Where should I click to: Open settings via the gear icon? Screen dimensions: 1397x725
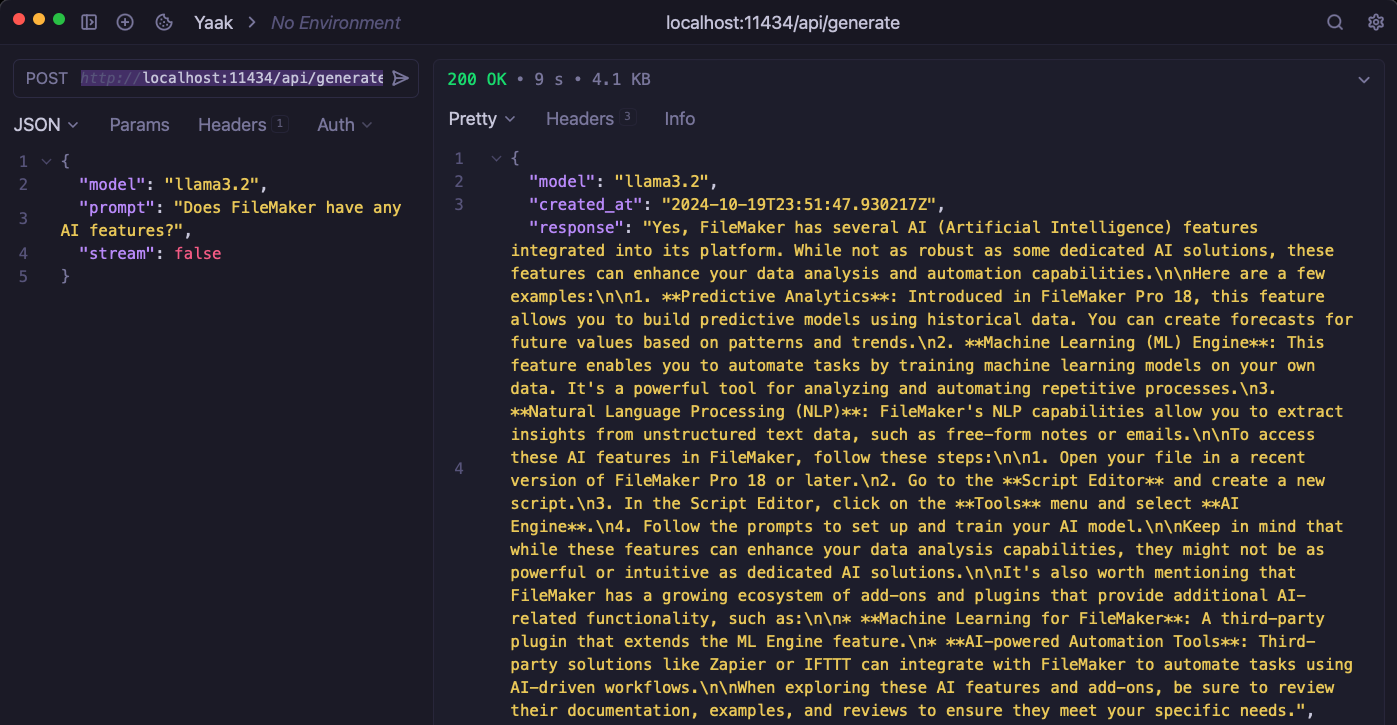pos(1375,22)
